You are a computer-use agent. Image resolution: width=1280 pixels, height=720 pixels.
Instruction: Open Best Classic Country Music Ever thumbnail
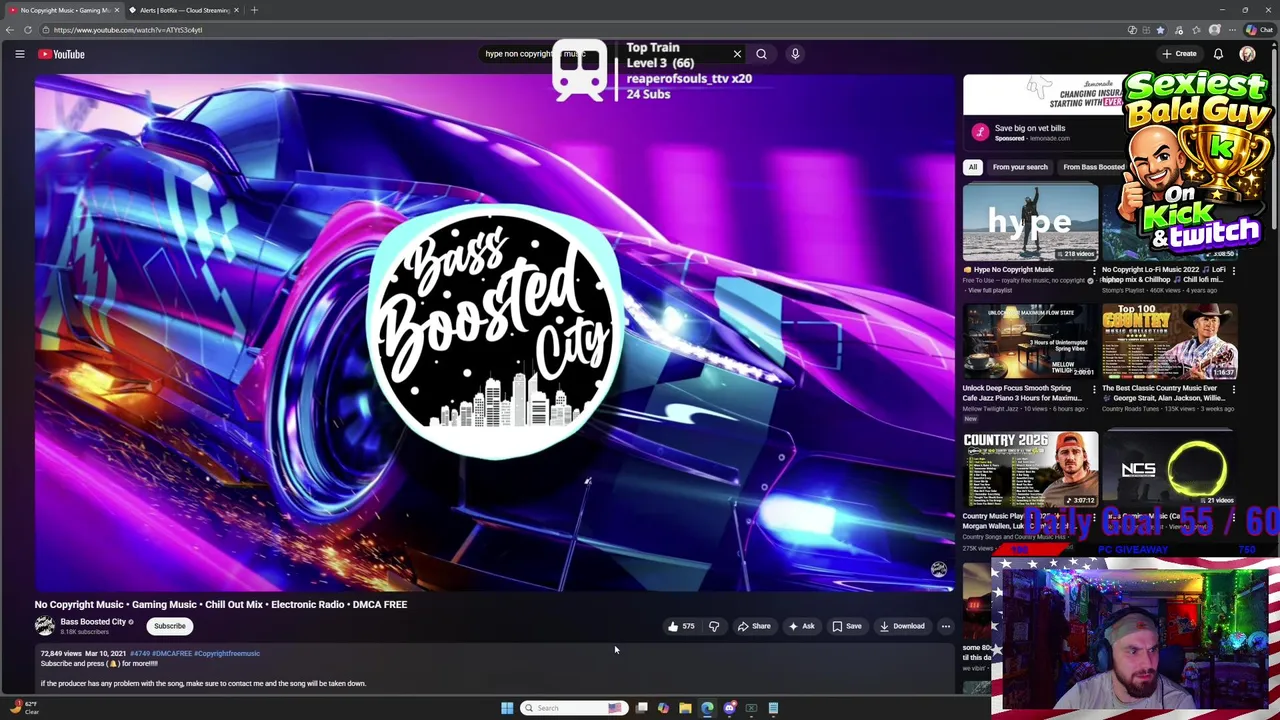tap(1169, 342)
